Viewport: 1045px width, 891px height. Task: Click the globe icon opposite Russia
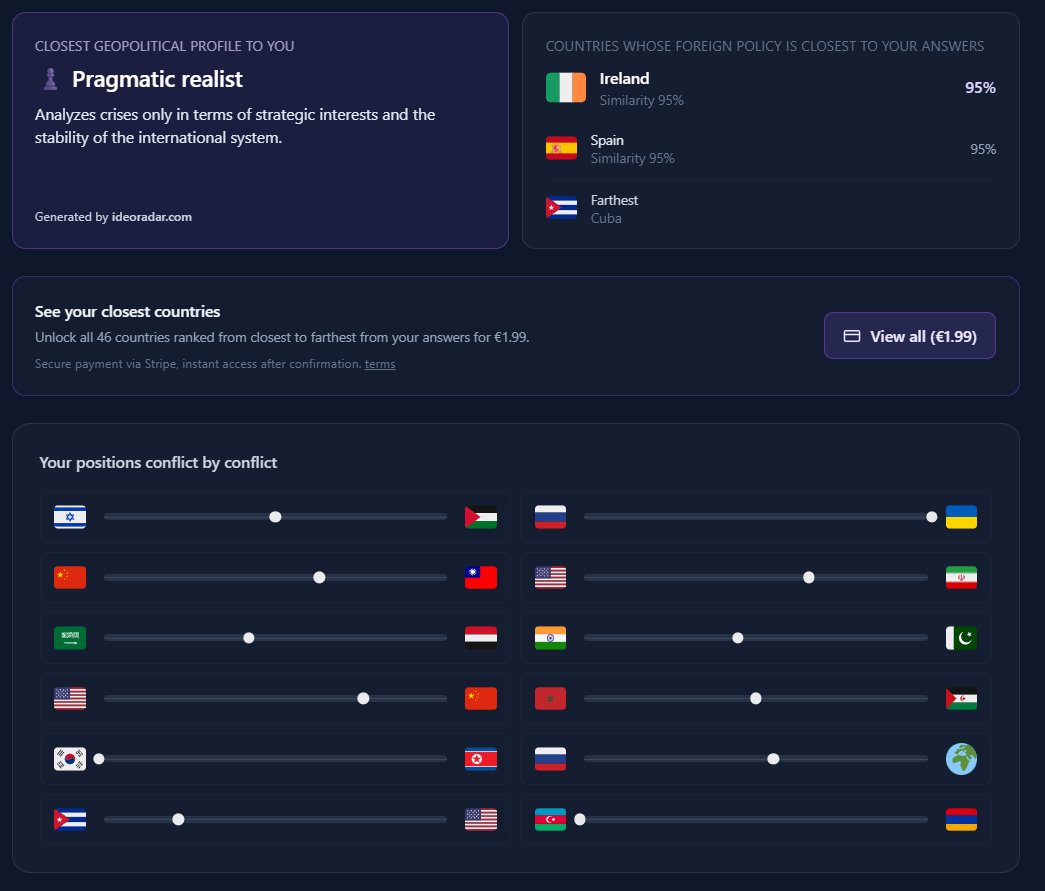pyautogui.click(x=961, y=758)
